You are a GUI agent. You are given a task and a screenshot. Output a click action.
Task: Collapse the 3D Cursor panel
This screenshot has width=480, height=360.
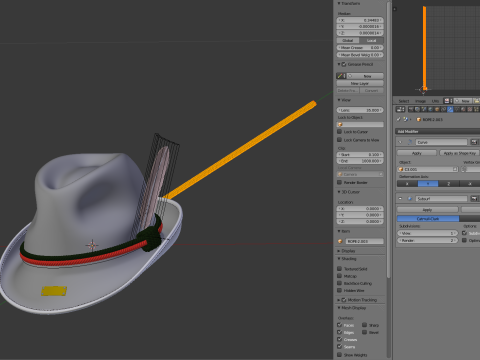point(339,192)
